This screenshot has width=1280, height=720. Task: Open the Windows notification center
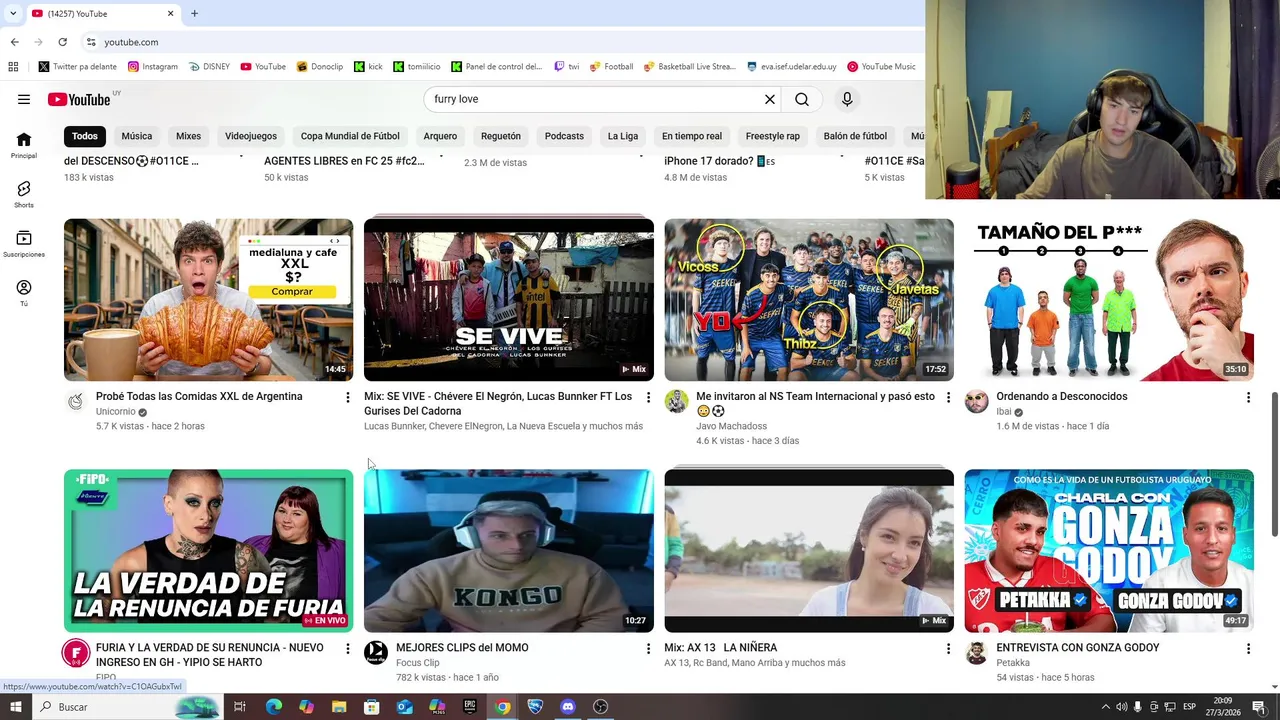click(1259, 707)
